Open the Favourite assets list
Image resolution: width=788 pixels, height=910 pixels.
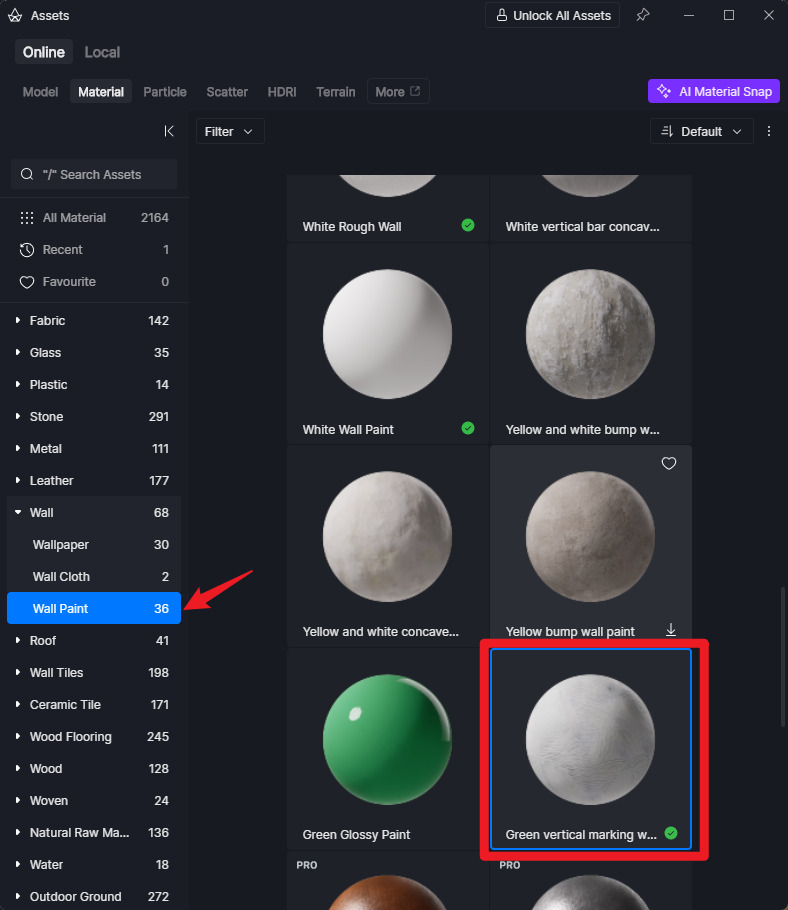(69, 281)
